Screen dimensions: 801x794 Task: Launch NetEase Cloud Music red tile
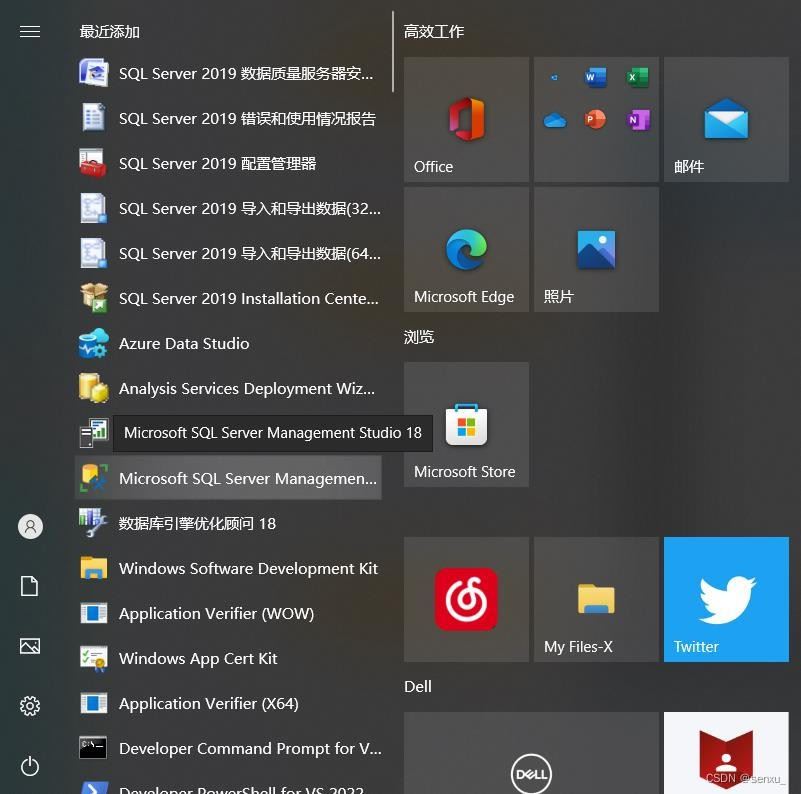(466, 599)
